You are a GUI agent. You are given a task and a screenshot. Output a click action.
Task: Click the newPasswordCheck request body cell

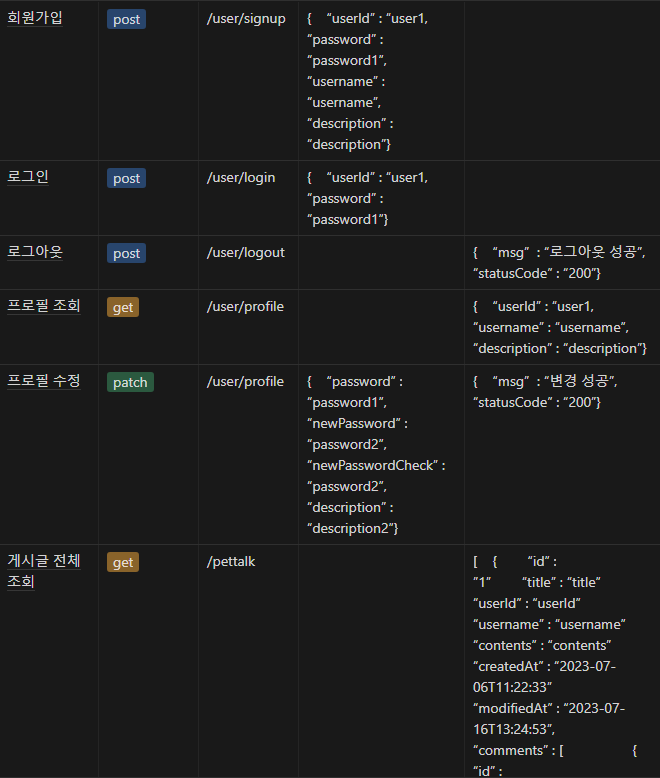[381, 454]
